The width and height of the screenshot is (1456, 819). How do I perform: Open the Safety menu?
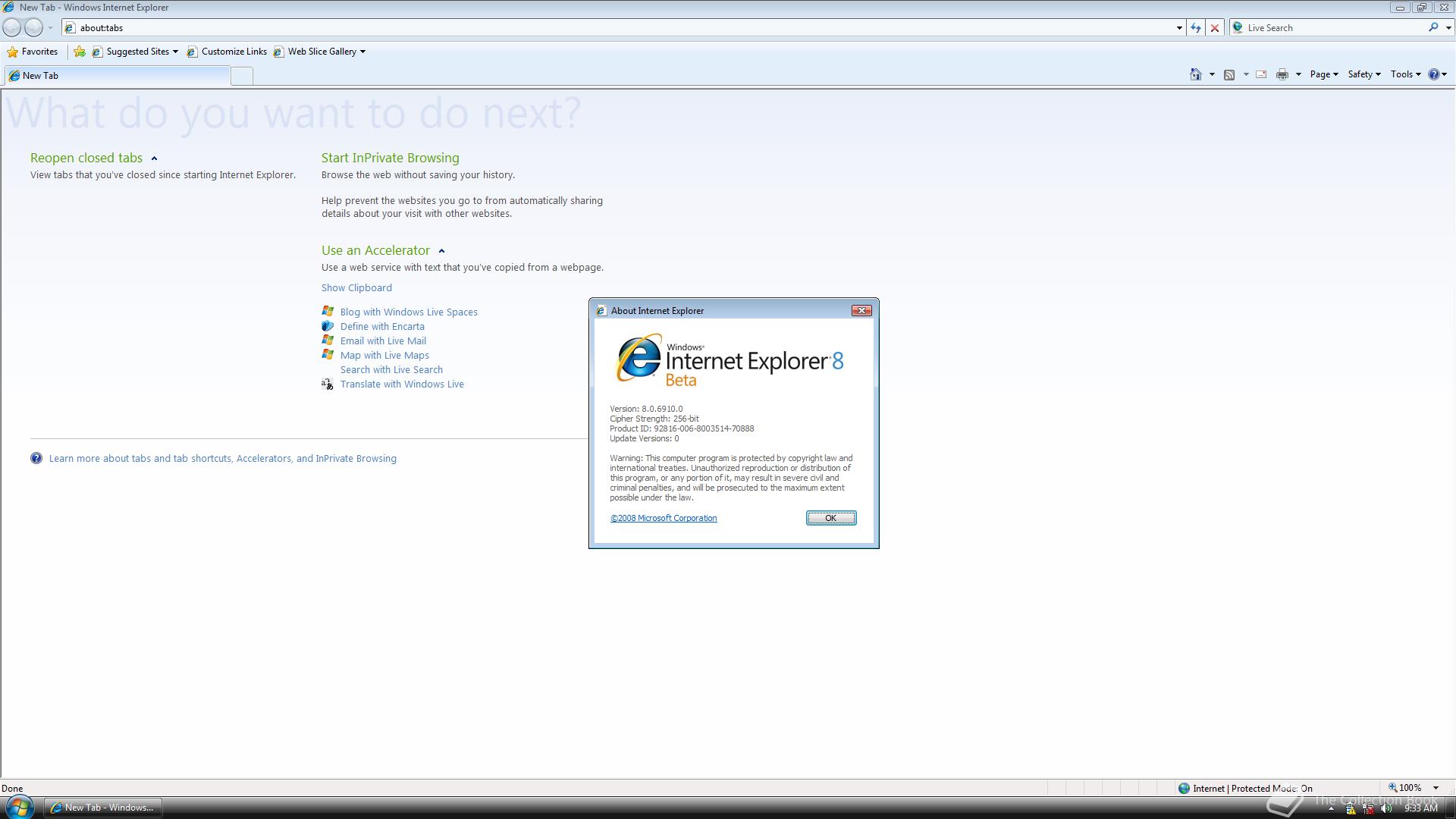coord(1364,74)
